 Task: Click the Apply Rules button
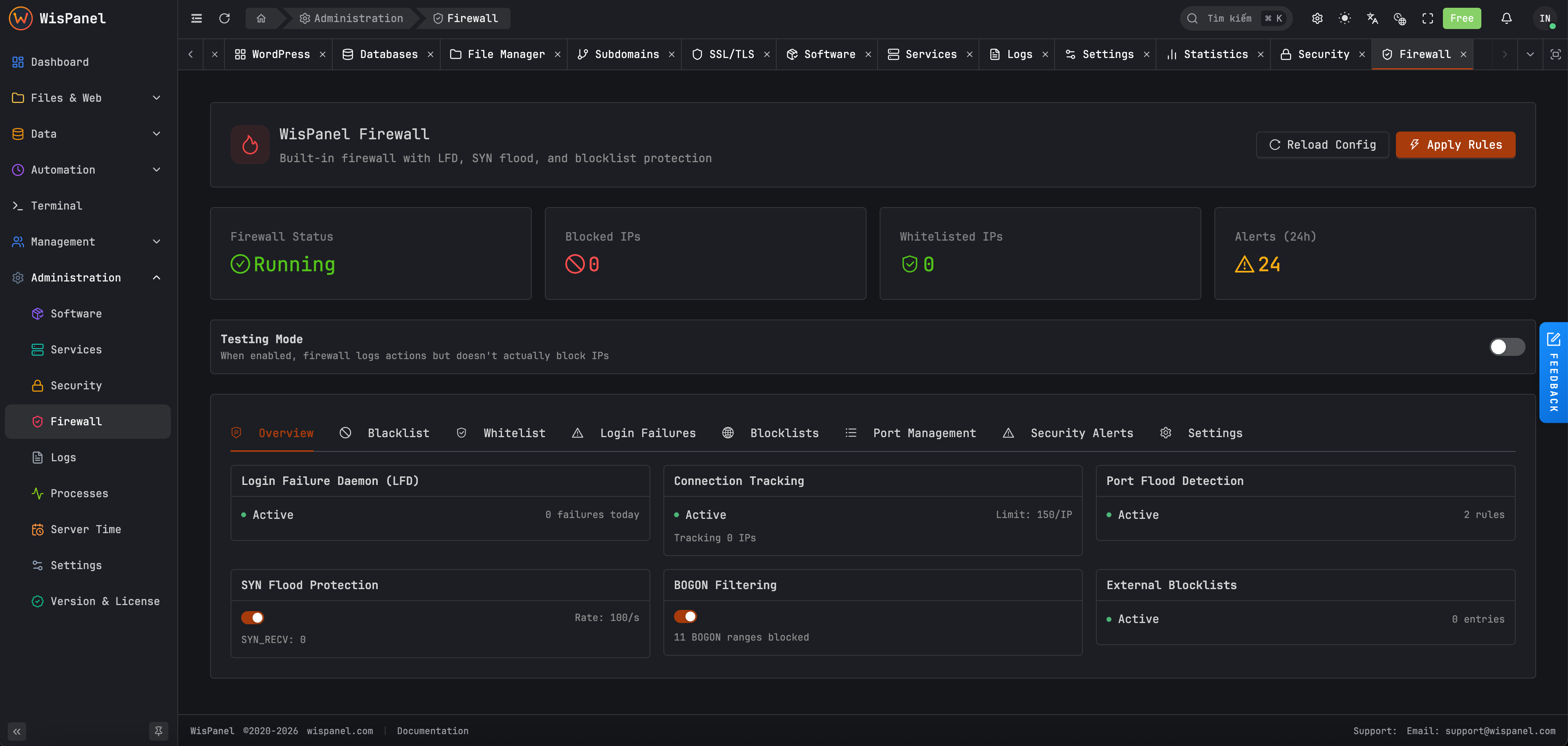pos(1456,145)
